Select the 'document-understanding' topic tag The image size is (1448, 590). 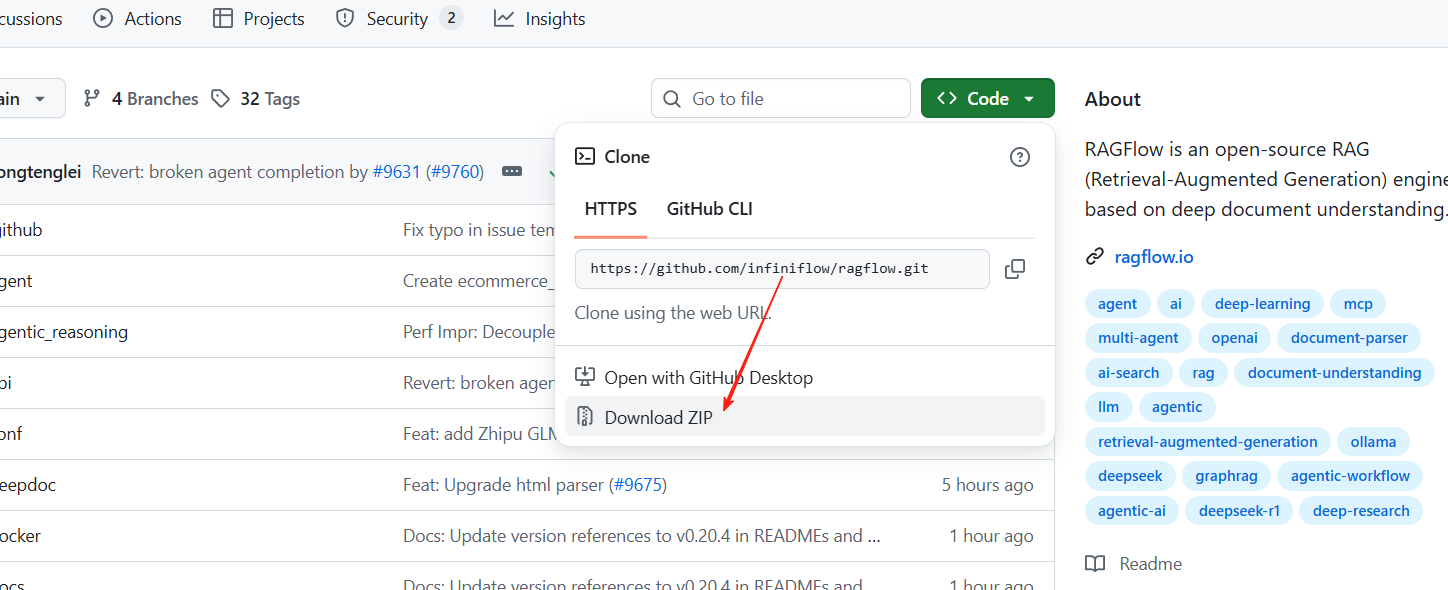click(1334, 373)
